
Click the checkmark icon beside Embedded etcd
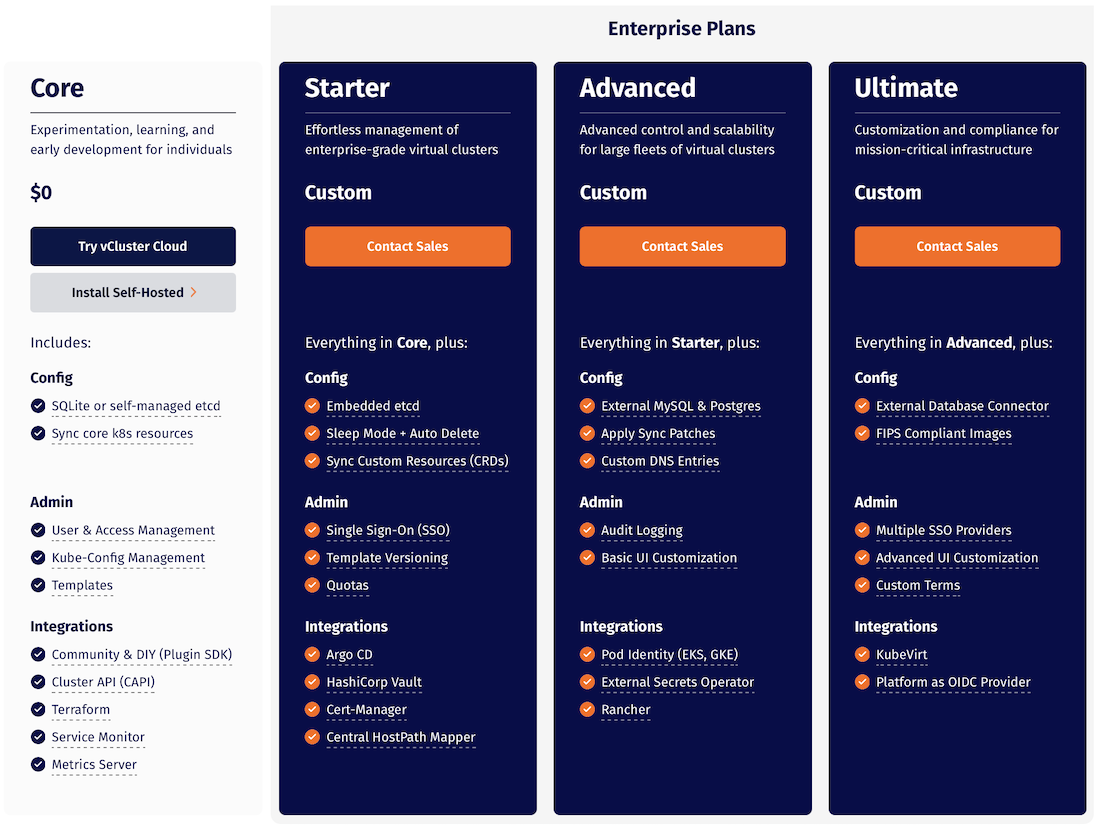point(312,406)
